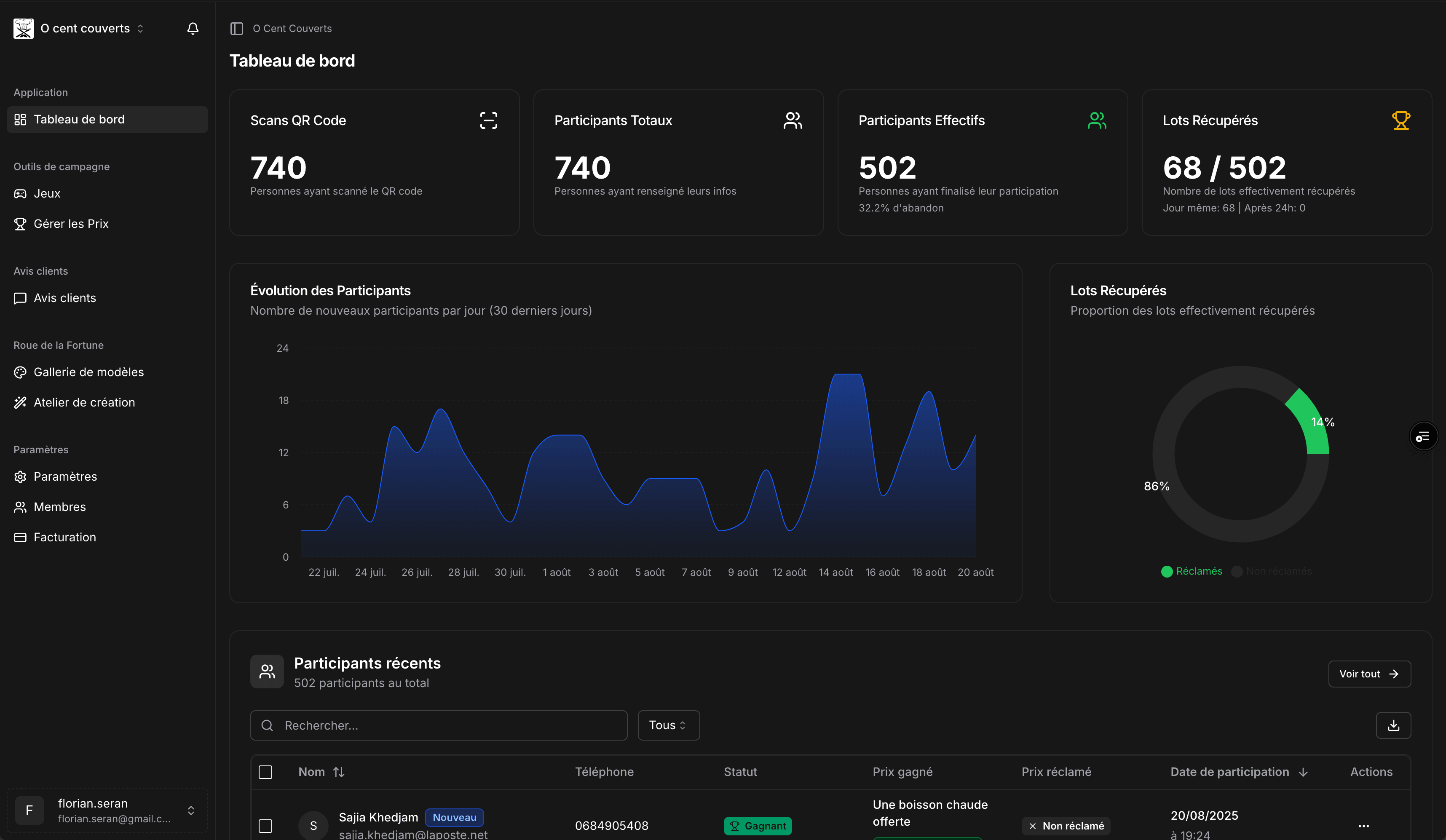Image resolution: width=1446 pixels, height=840 pixels.
Task: Open row actions three-dots for Sajia Khedjam
Action: 1363,826
